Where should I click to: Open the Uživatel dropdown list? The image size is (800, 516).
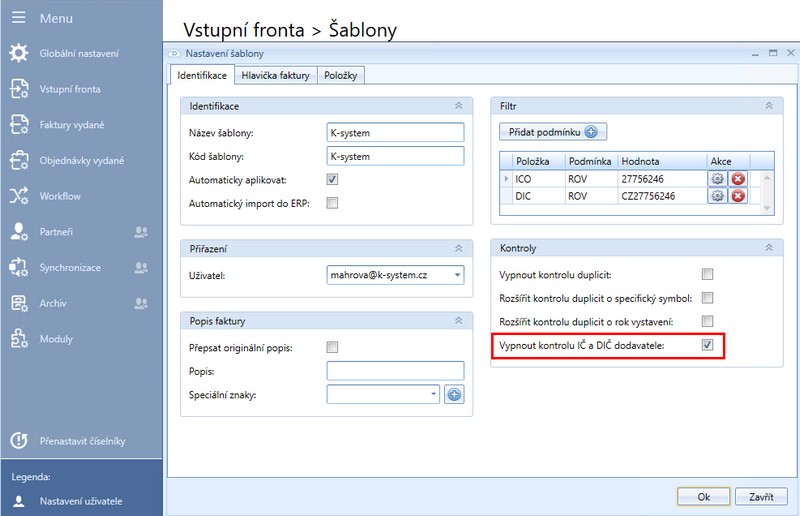(457, 274)
